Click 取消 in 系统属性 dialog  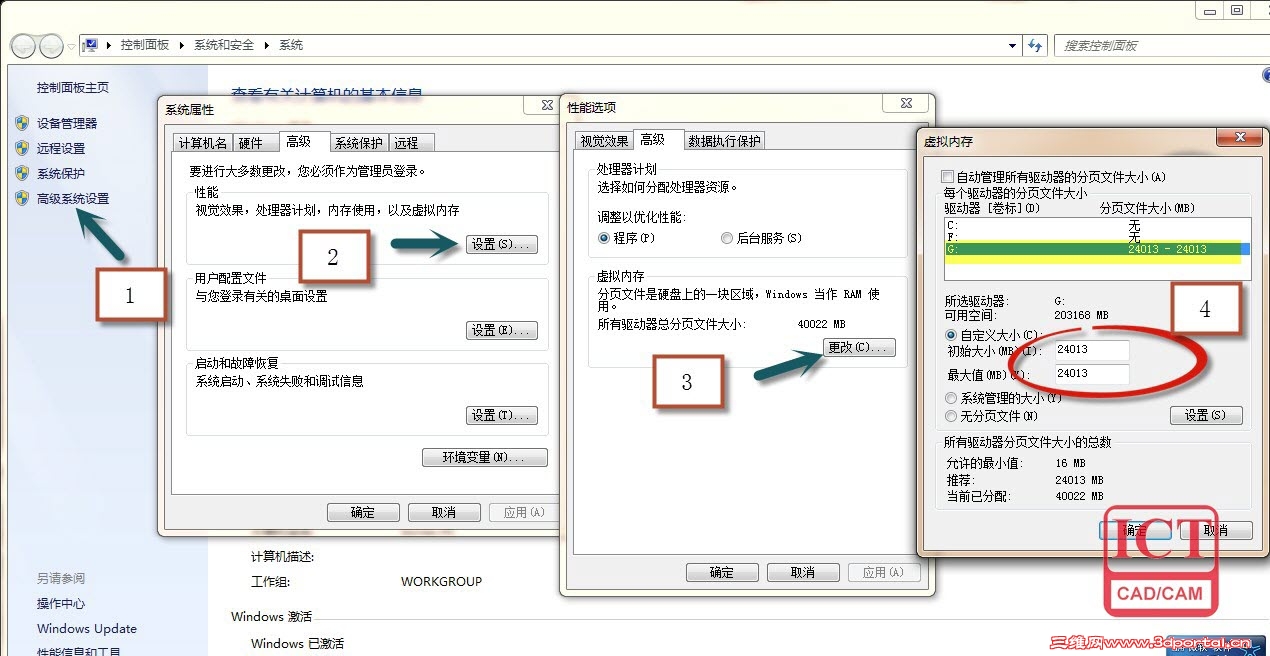(444, 512)
